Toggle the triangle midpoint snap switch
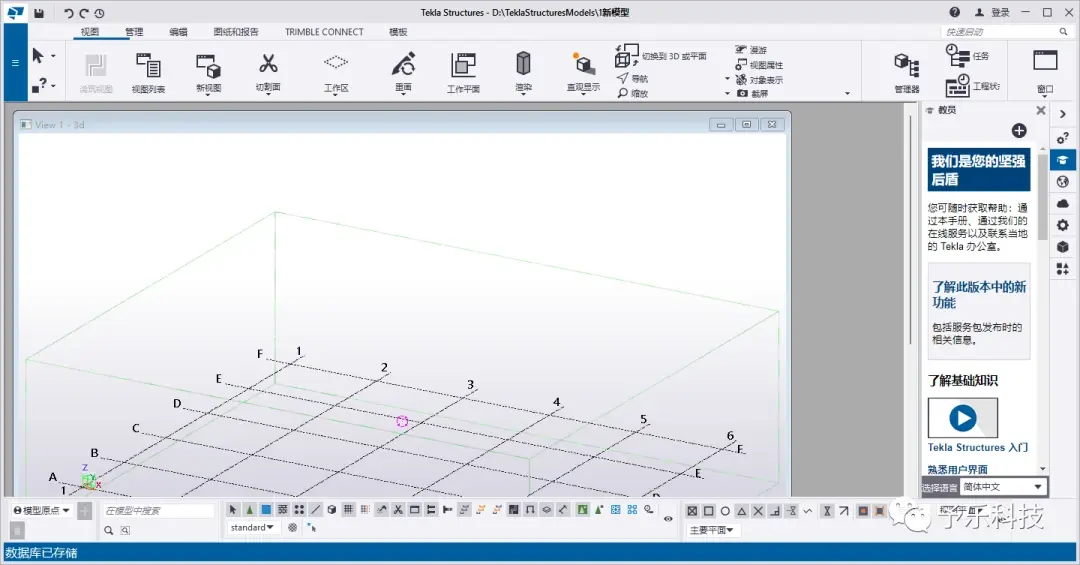 click(742, 511)
